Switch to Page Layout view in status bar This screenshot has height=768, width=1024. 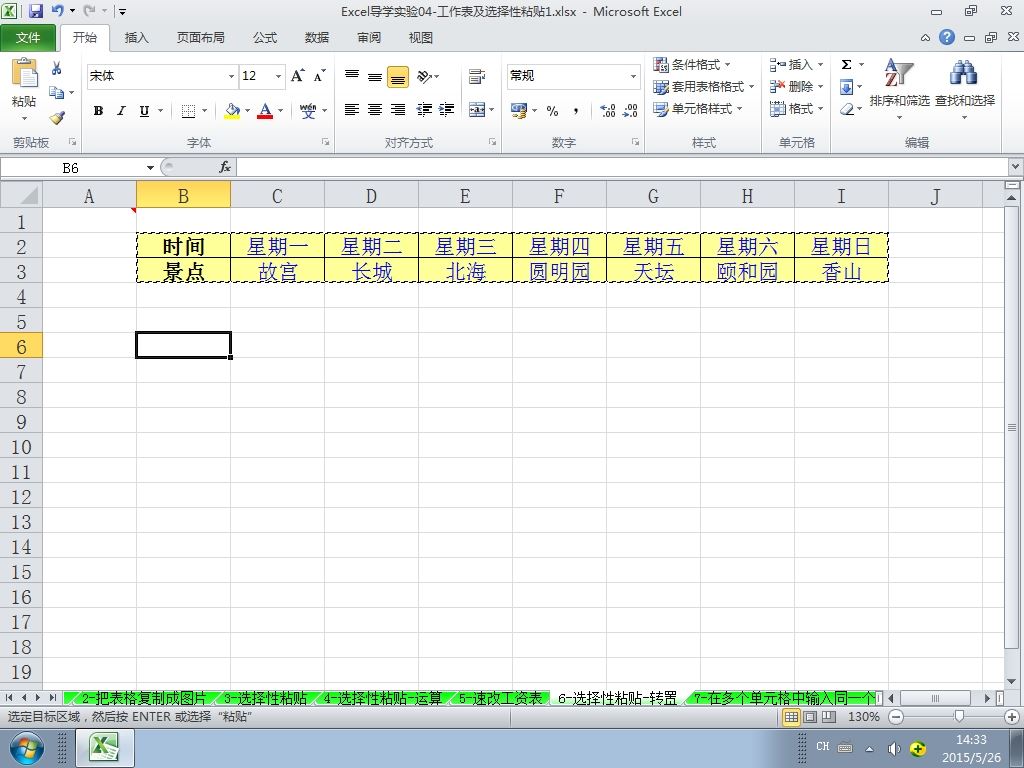click(810, 717)
